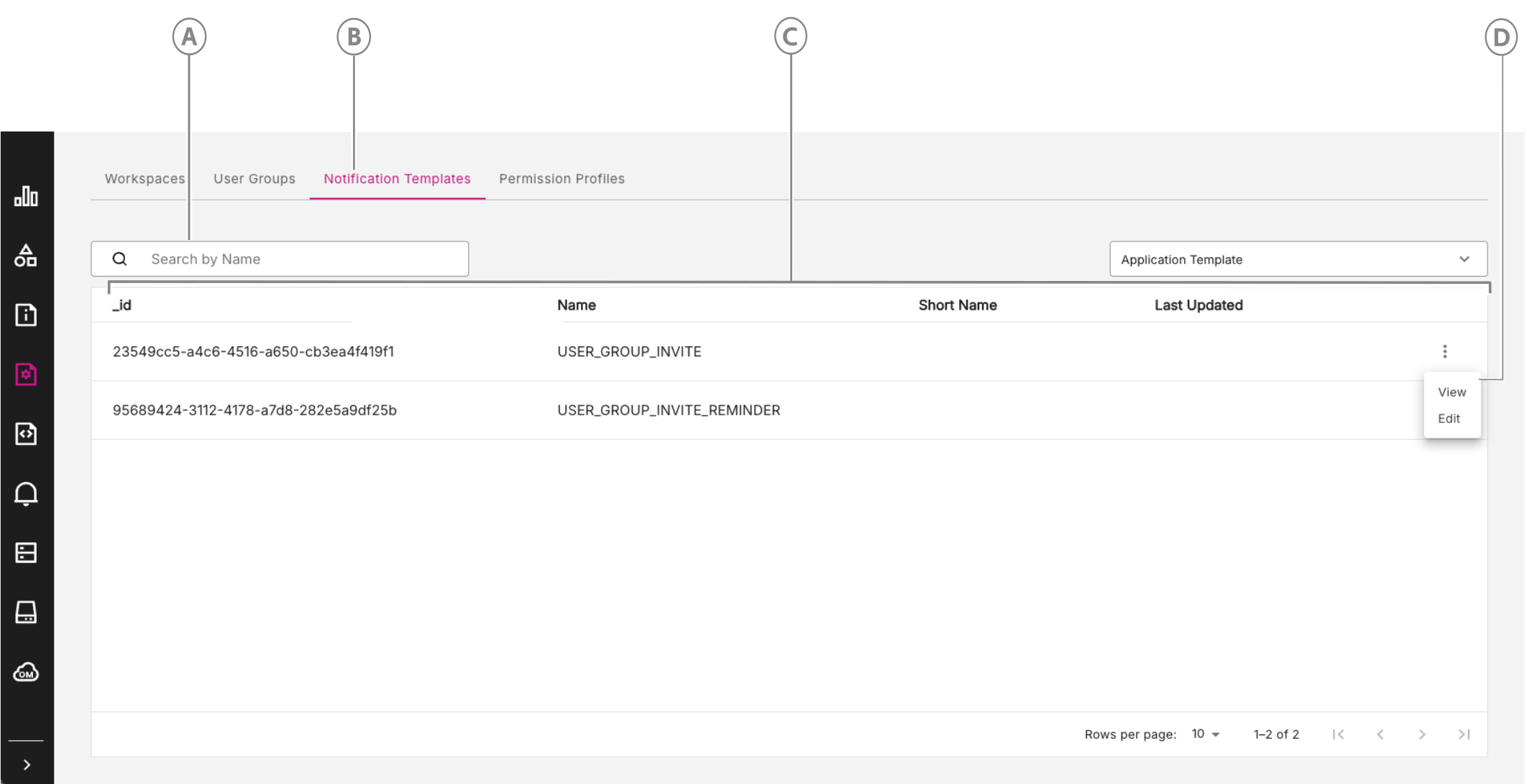Image resolution: width=1527 pixels, height=784 pixels.
Task: Open the code file sidebar icon
Action: [x=26, y=434]
